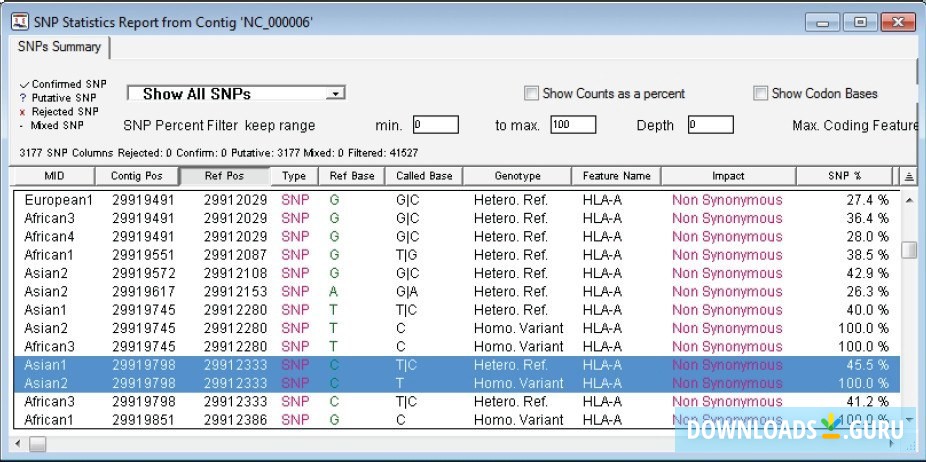This screenshot has height=462, width=926.
Task: Sort by the Contig Pos column header
Action: point(136,176)
